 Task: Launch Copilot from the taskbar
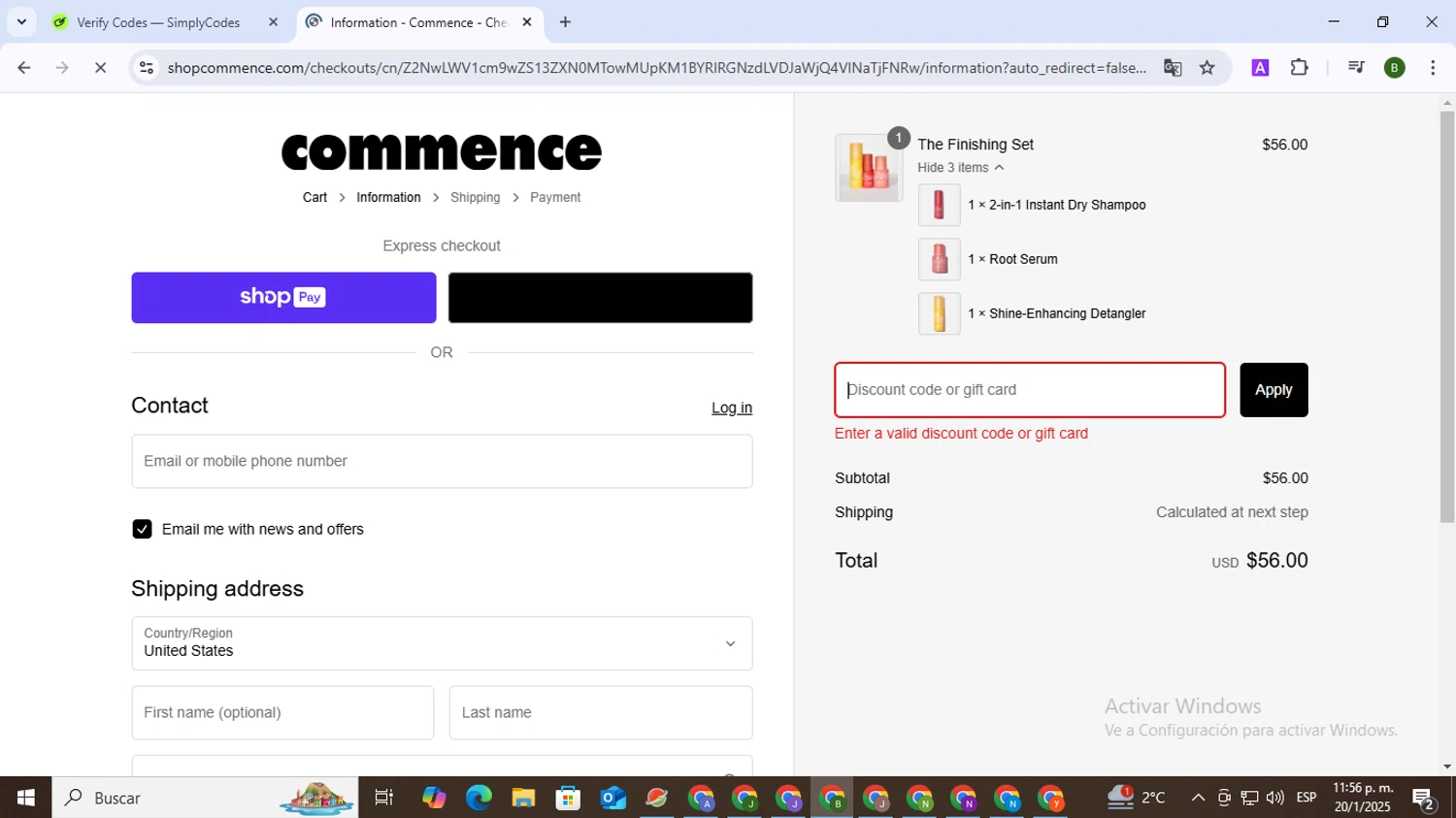(x=434, y=798)
